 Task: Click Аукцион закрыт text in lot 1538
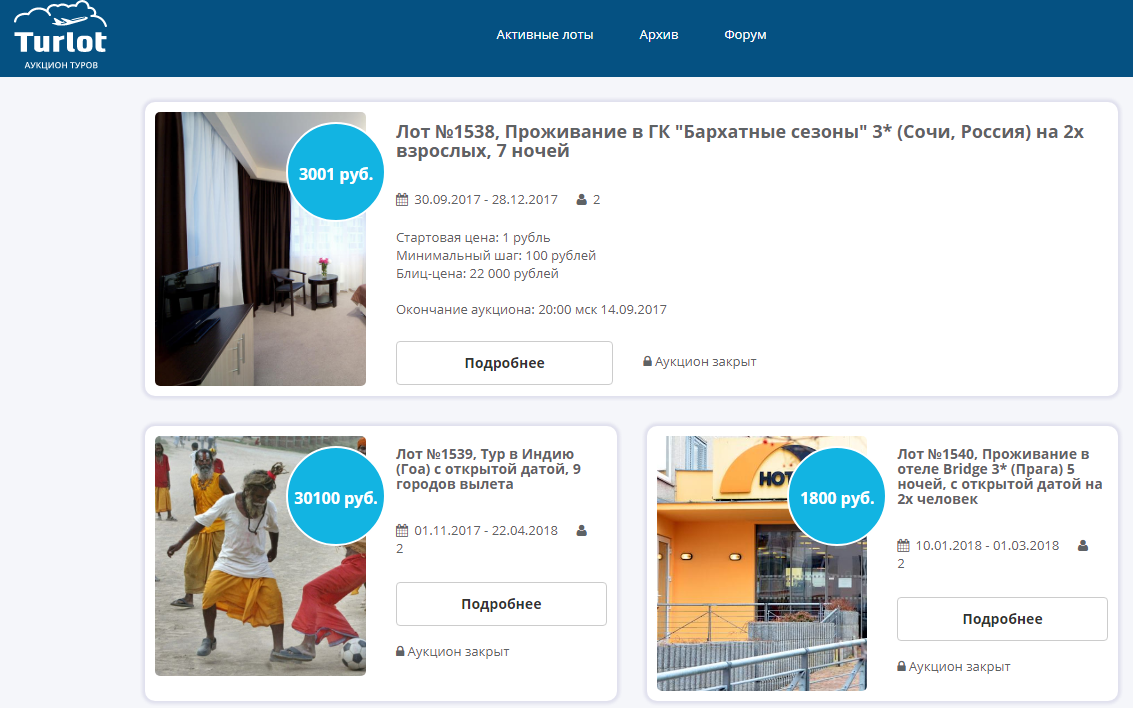click(705, 362)
